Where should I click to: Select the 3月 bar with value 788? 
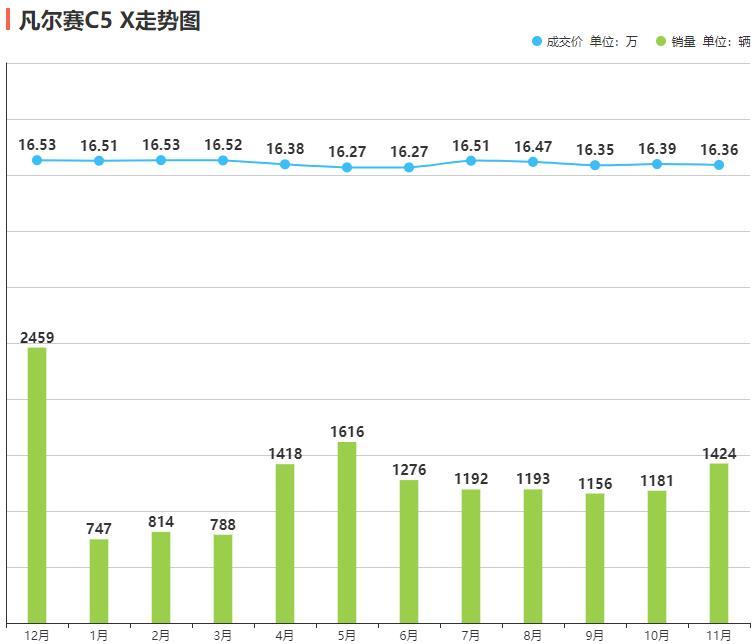(223, 578)
